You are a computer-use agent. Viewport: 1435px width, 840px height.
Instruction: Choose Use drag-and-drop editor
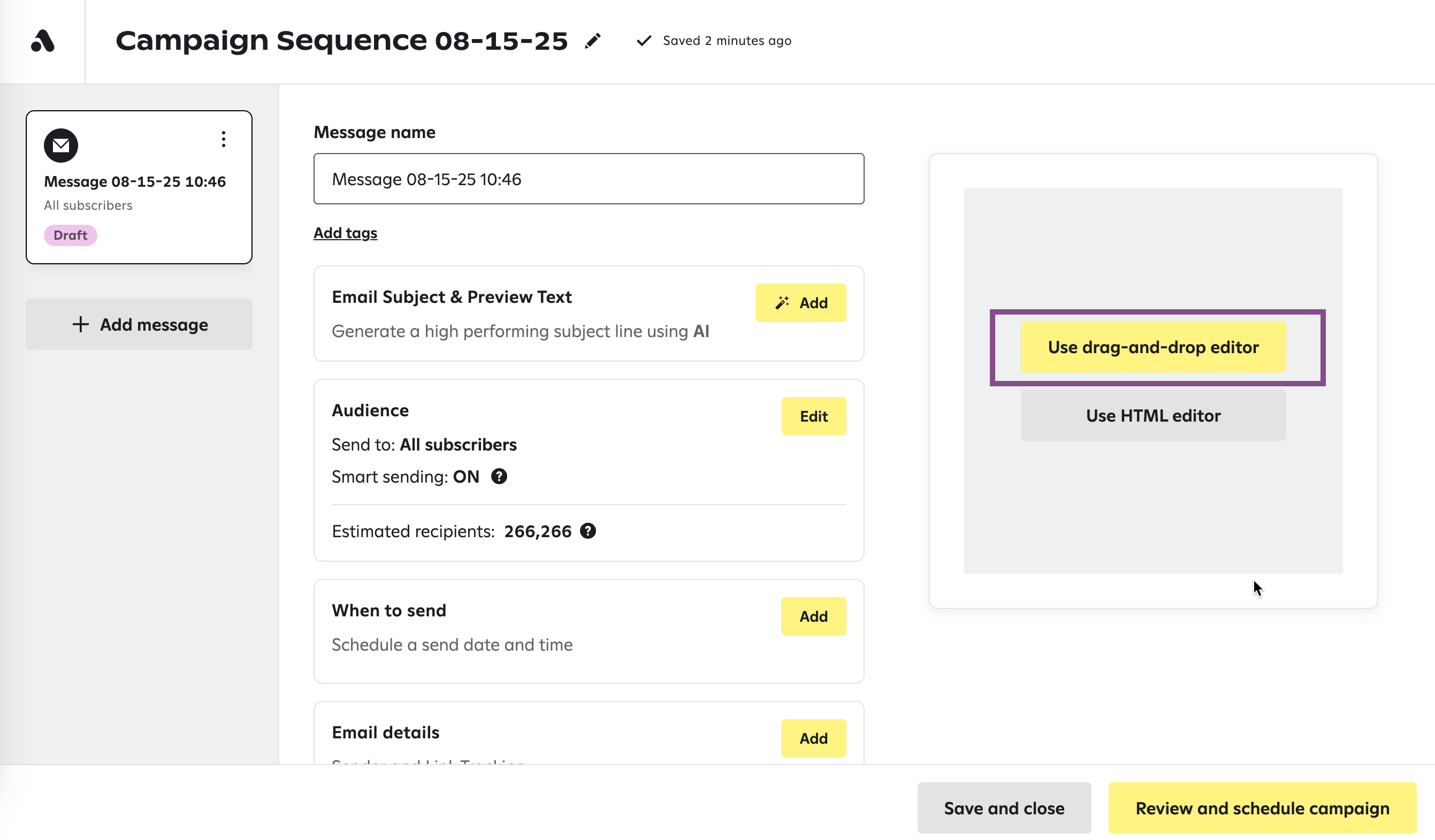[1152, 347]
